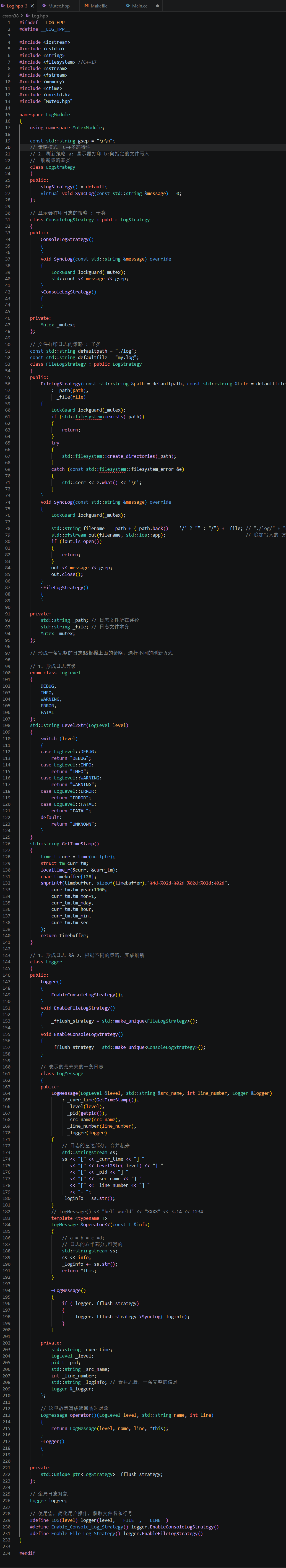The width and height of the screenshot is (286, 1568).
Task: Click line number 100 in the gutter
Action: (7, 673)
